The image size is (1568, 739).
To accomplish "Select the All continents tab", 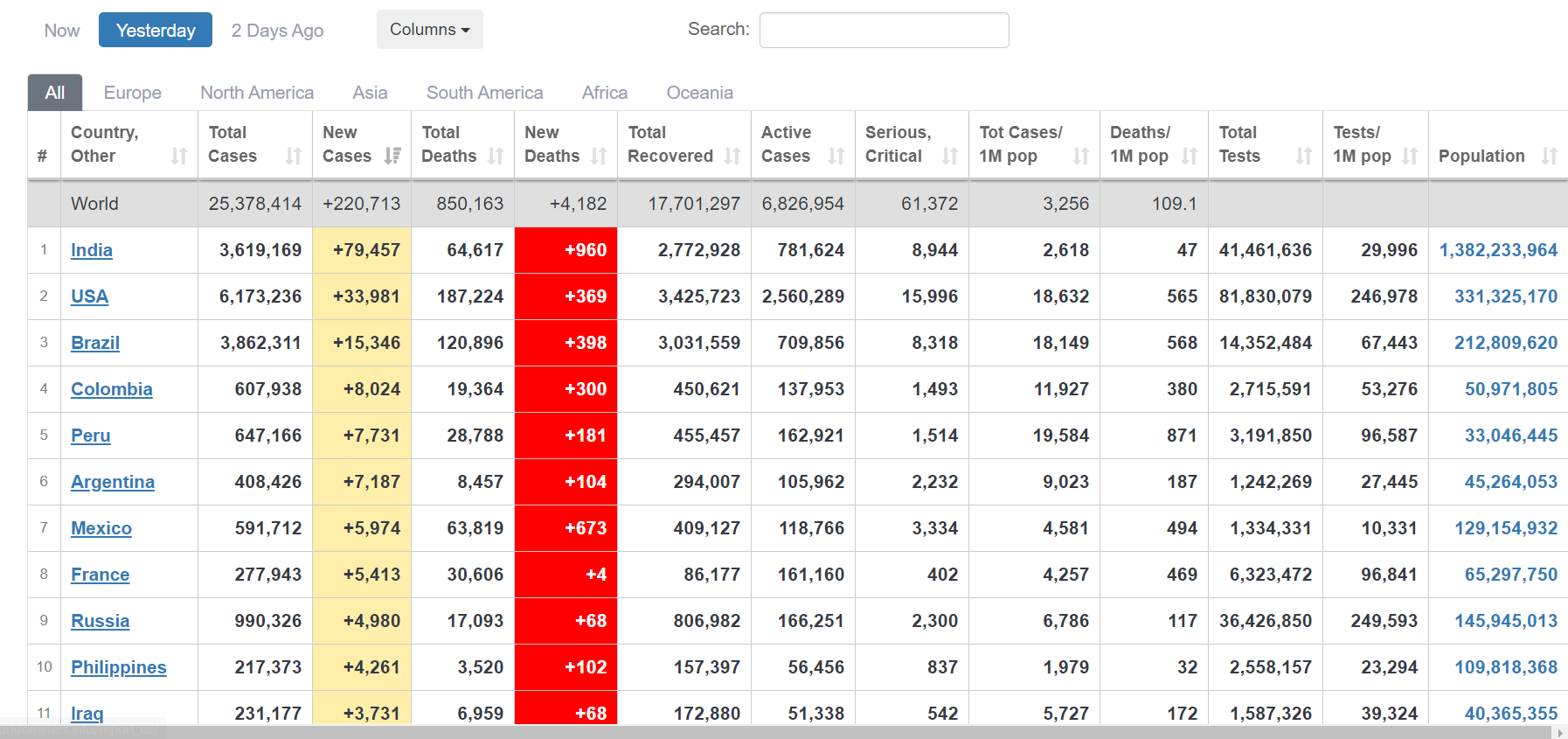I will pyautogui.click(x=55, y=93).
